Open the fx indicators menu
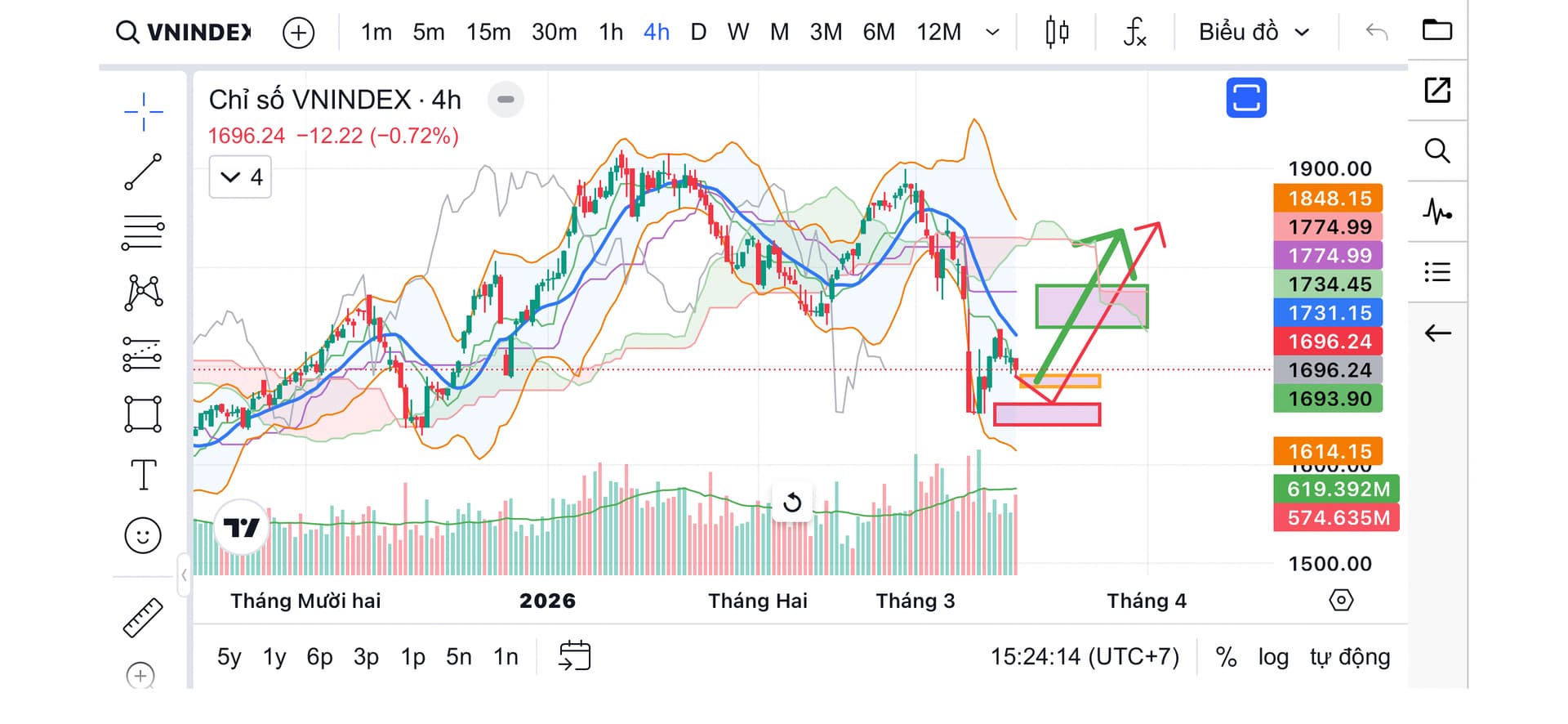The width and height of the screenshot is (1568, 724). coord(1134,33)
